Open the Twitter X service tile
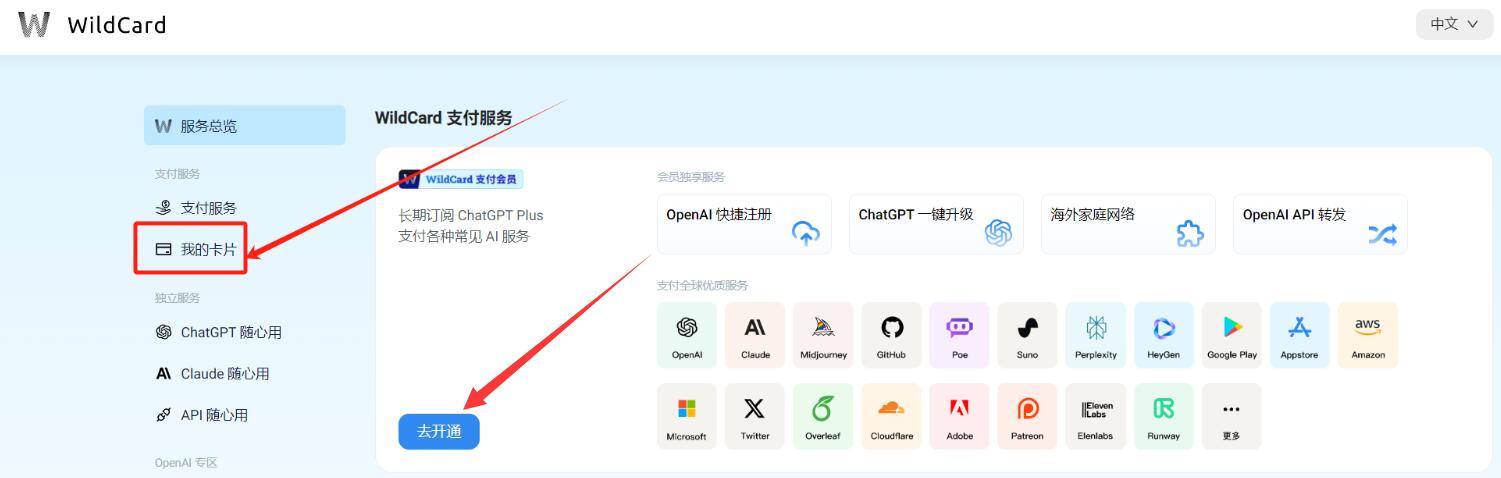 click(755, 416)
